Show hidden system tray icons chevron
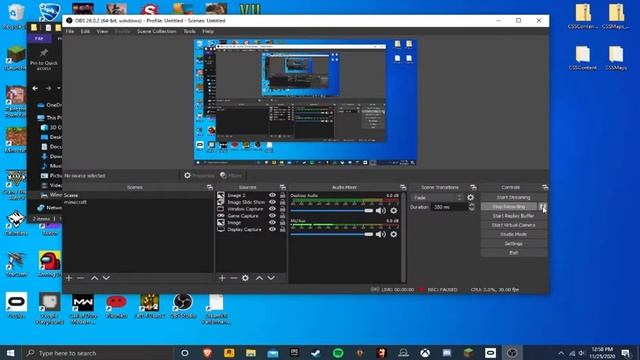 pyautogui.click(x=561, y=353)
